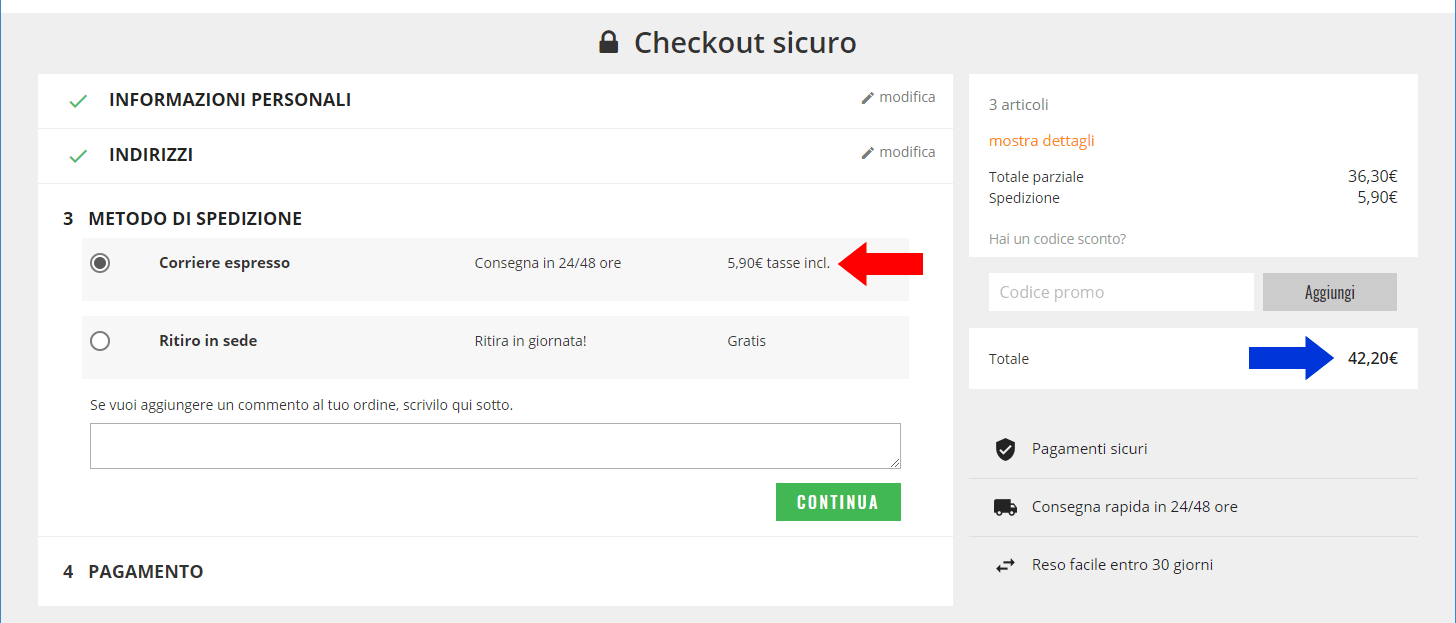Click pencil icon in Informazioni Personali row
The width and height of the screenshot is (1456, 623).
point(868,98)
